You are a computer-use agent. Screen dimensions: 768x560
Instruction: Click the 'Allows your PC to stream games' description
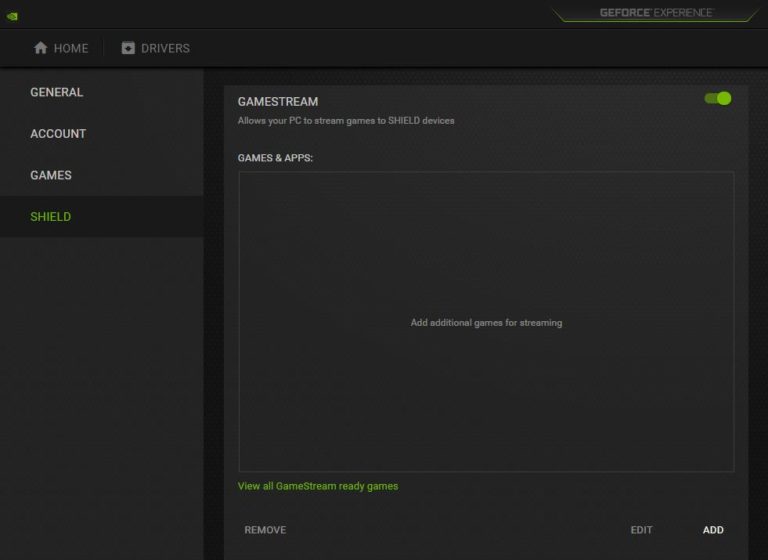(x=346, y=121)
